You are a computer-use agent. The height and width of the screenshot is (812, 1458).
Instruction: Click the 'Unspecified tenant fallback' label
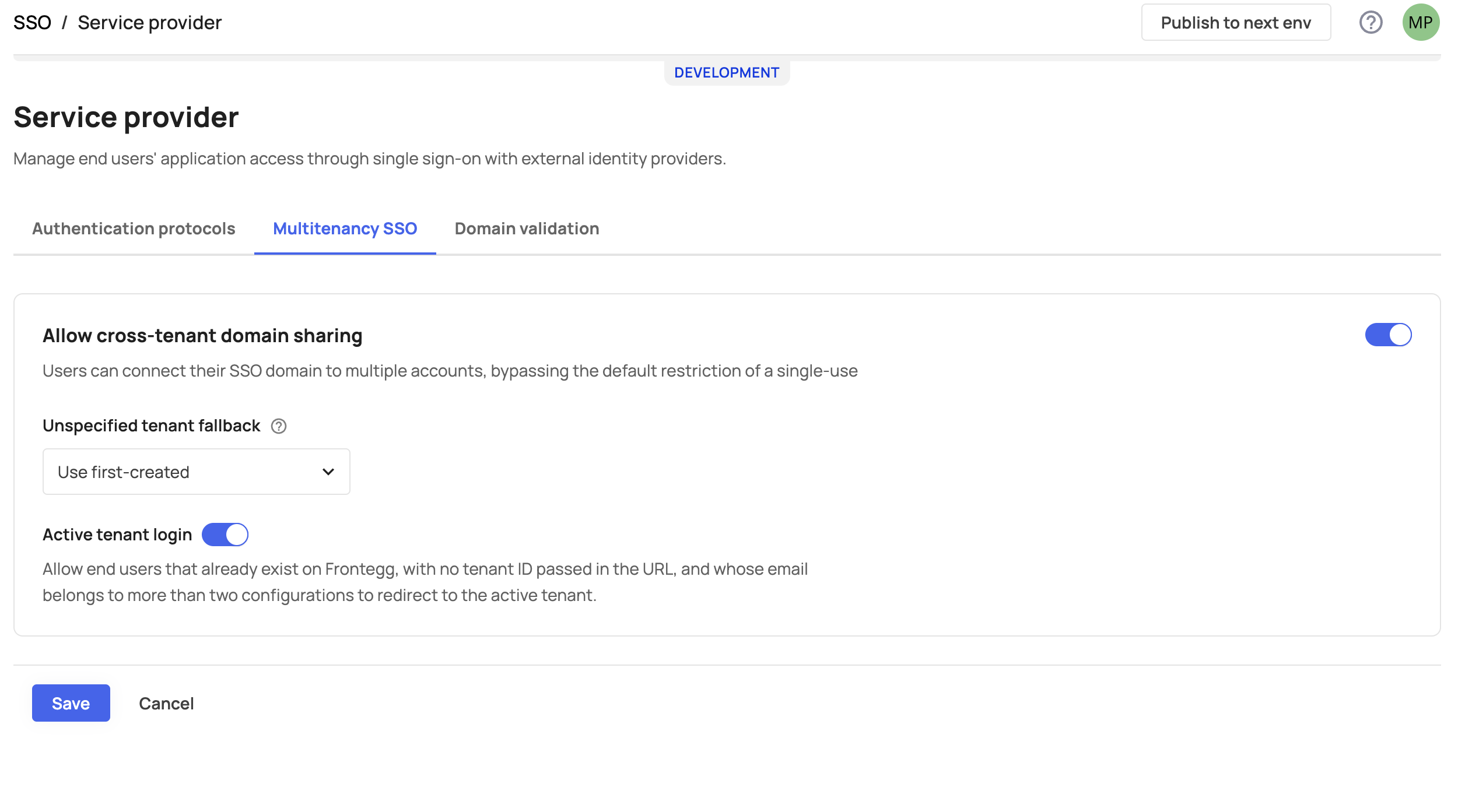click(151, 426)
